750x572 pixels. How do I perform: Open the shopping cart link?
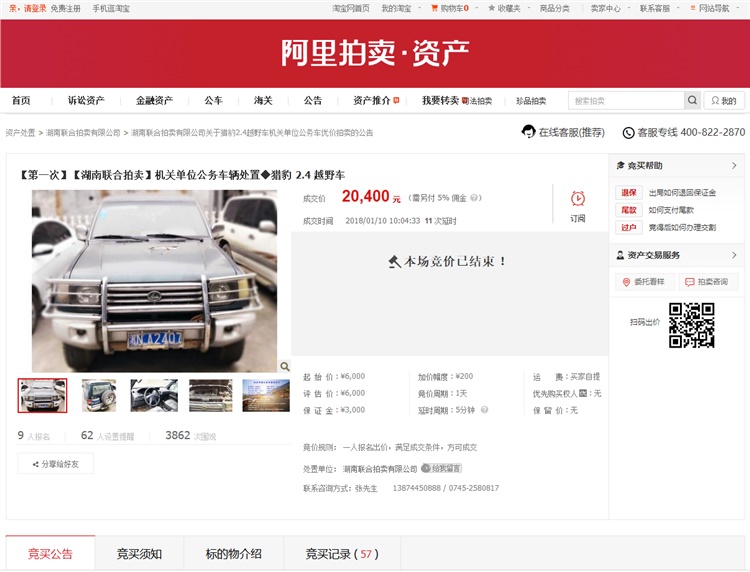pyautogui.click(x=450, y=8)
